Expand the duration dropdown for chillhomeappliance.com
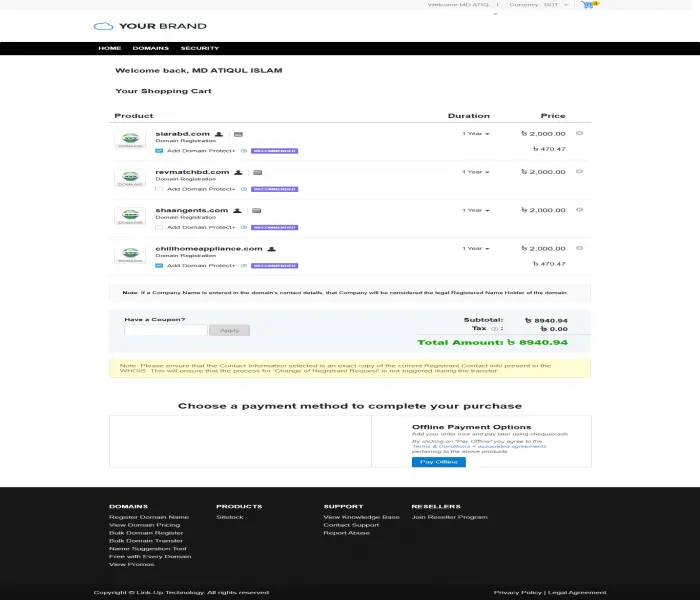700x600 pixels. tap(475, 248)
